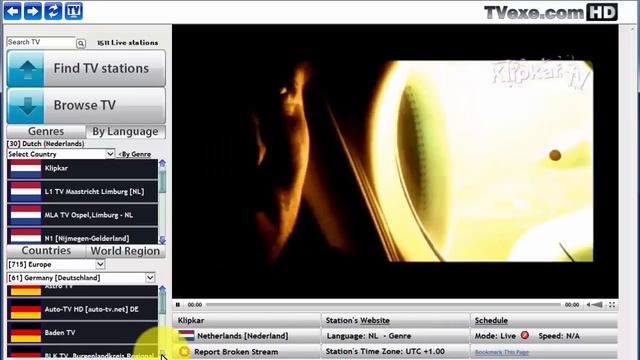Click Report Broken Stream
This screenshot has width=640, height=360.
click(236, 351)
